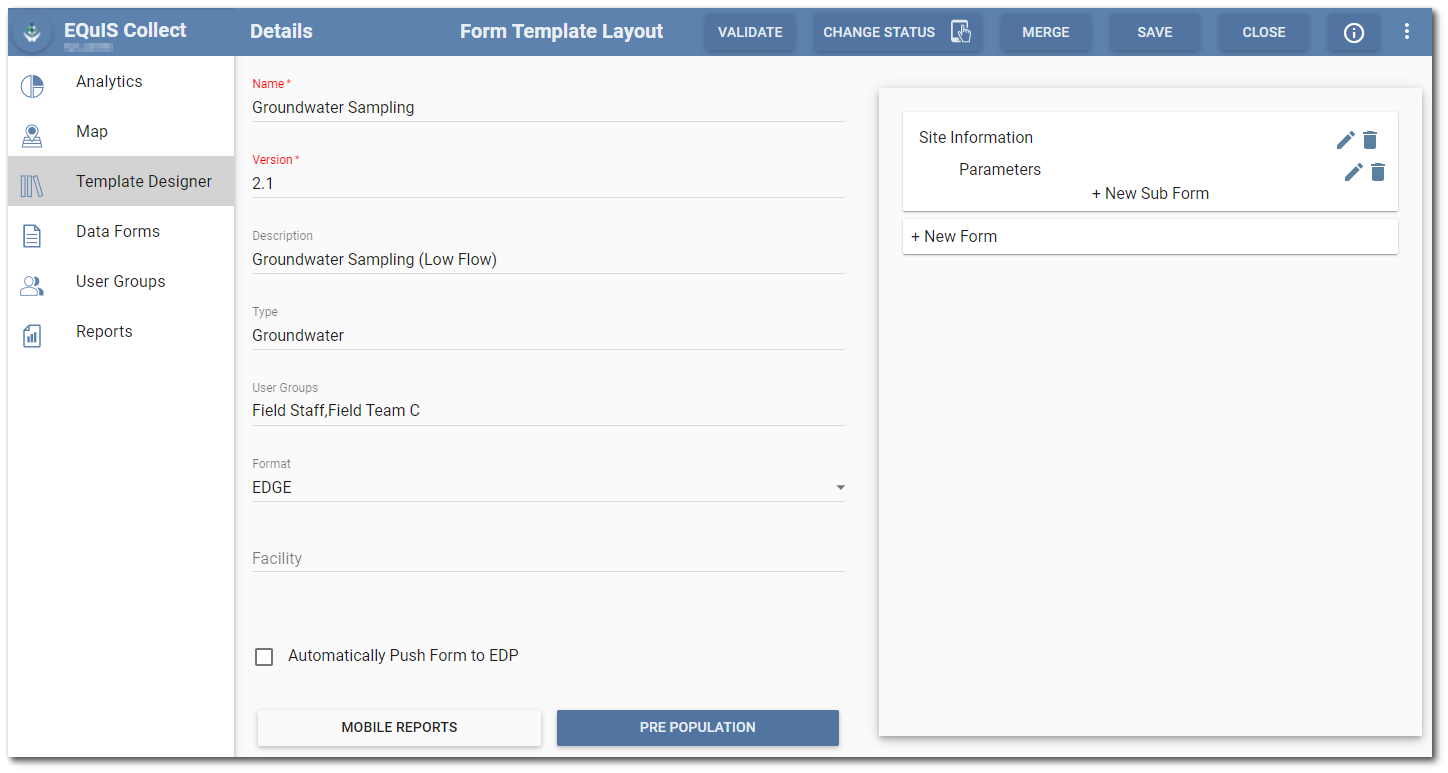Screen dimensions: 1448x773
Task: Open the Analytics section icon
Action: [x=32, y=86]
